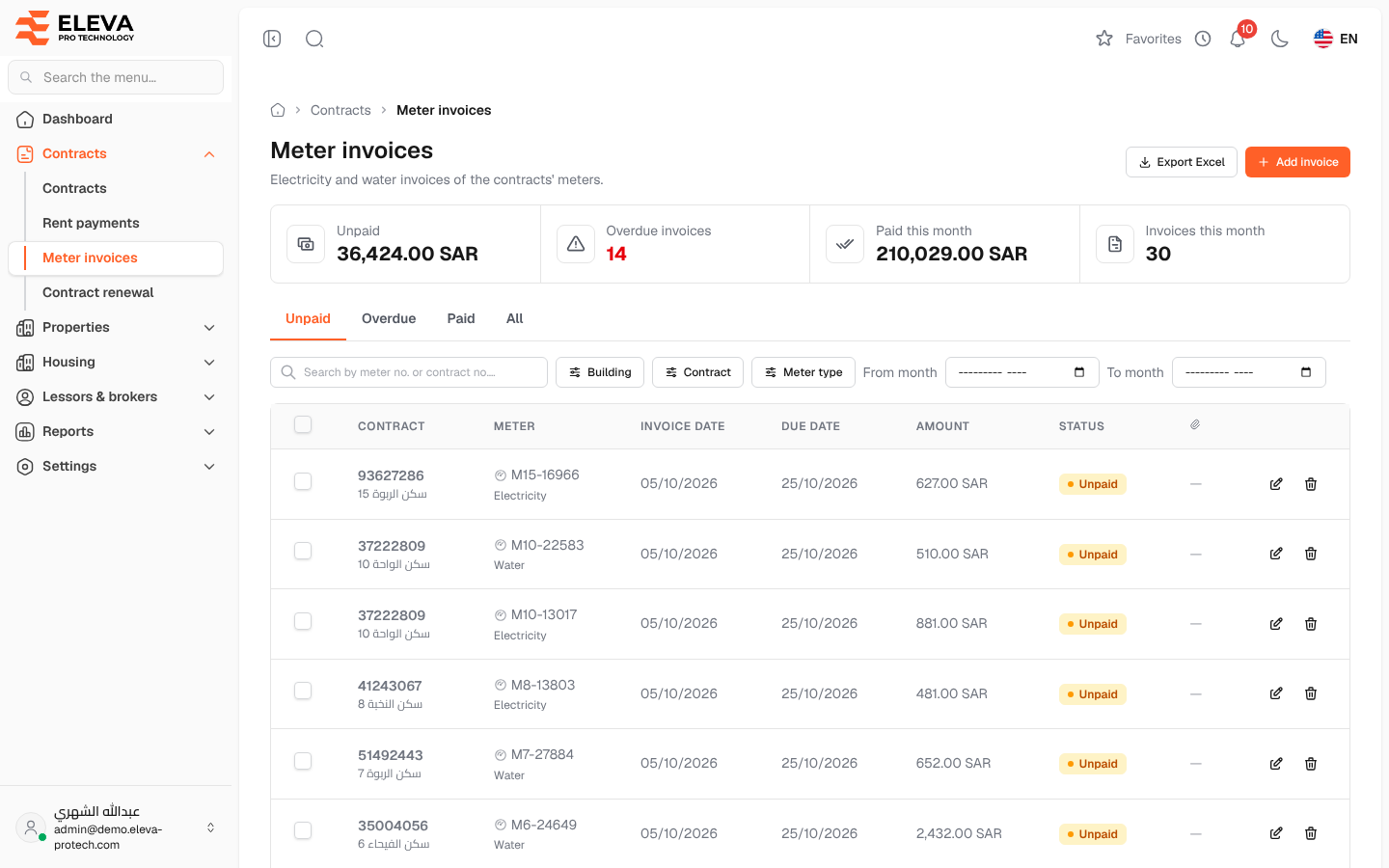The width and height of the screenshot is (1389, 868).
Task: Open the search magnifier in top bar
Action: (314, 39)
